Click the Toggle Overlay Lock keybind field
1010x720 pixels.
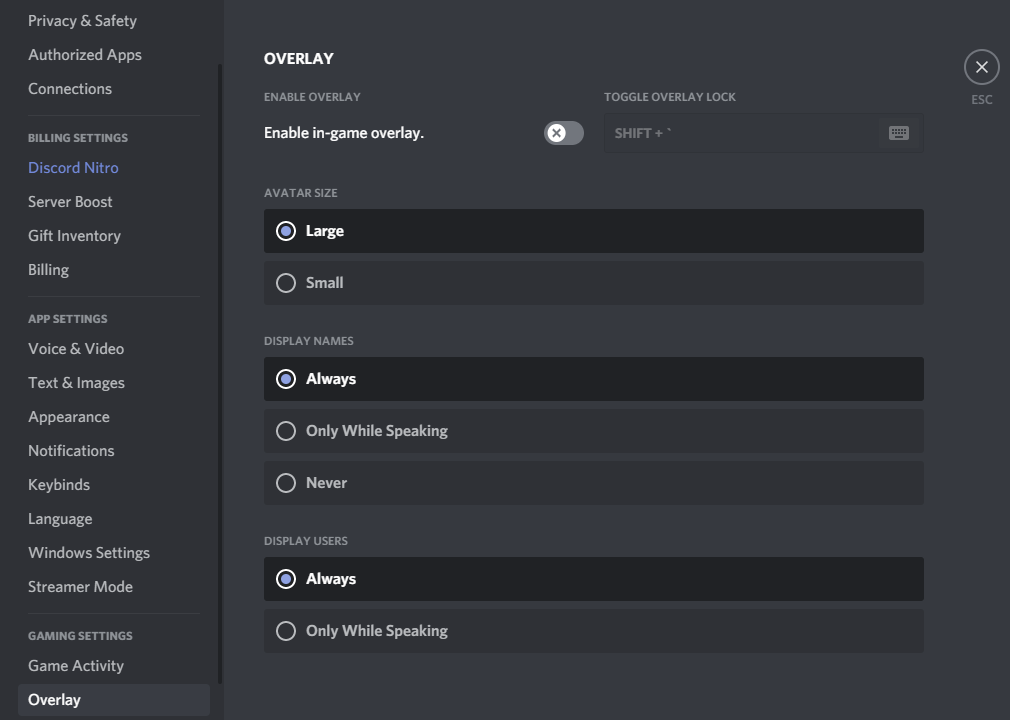click(x=764, y=133)
